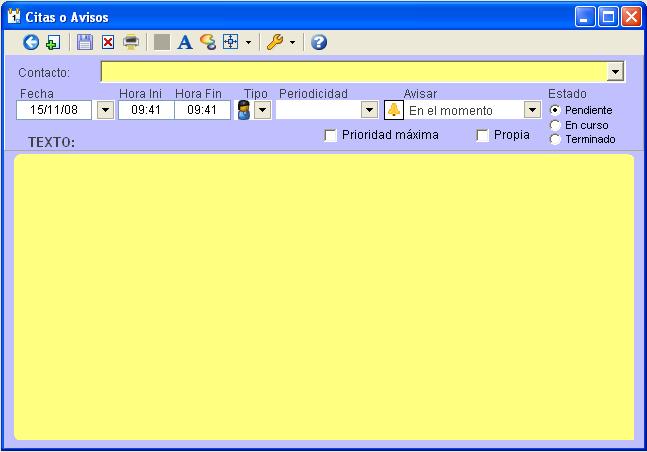Open the Fecha calendar dropdown
The height and width of the screenshot is (452, 647).
click(106, 110)
